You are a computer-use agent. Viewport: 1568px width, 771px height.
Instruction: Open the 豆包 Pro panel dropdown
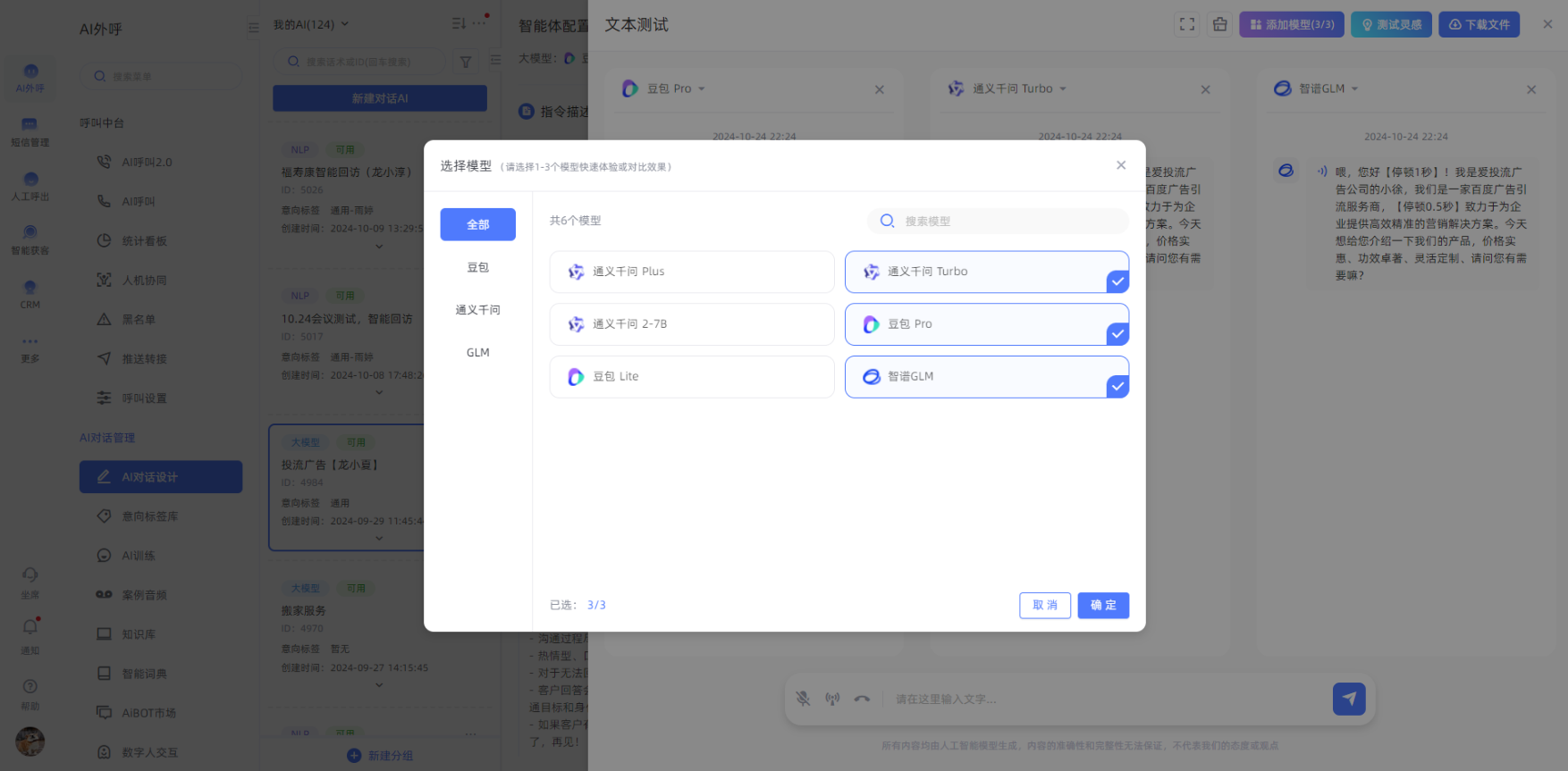click(676, 88)
